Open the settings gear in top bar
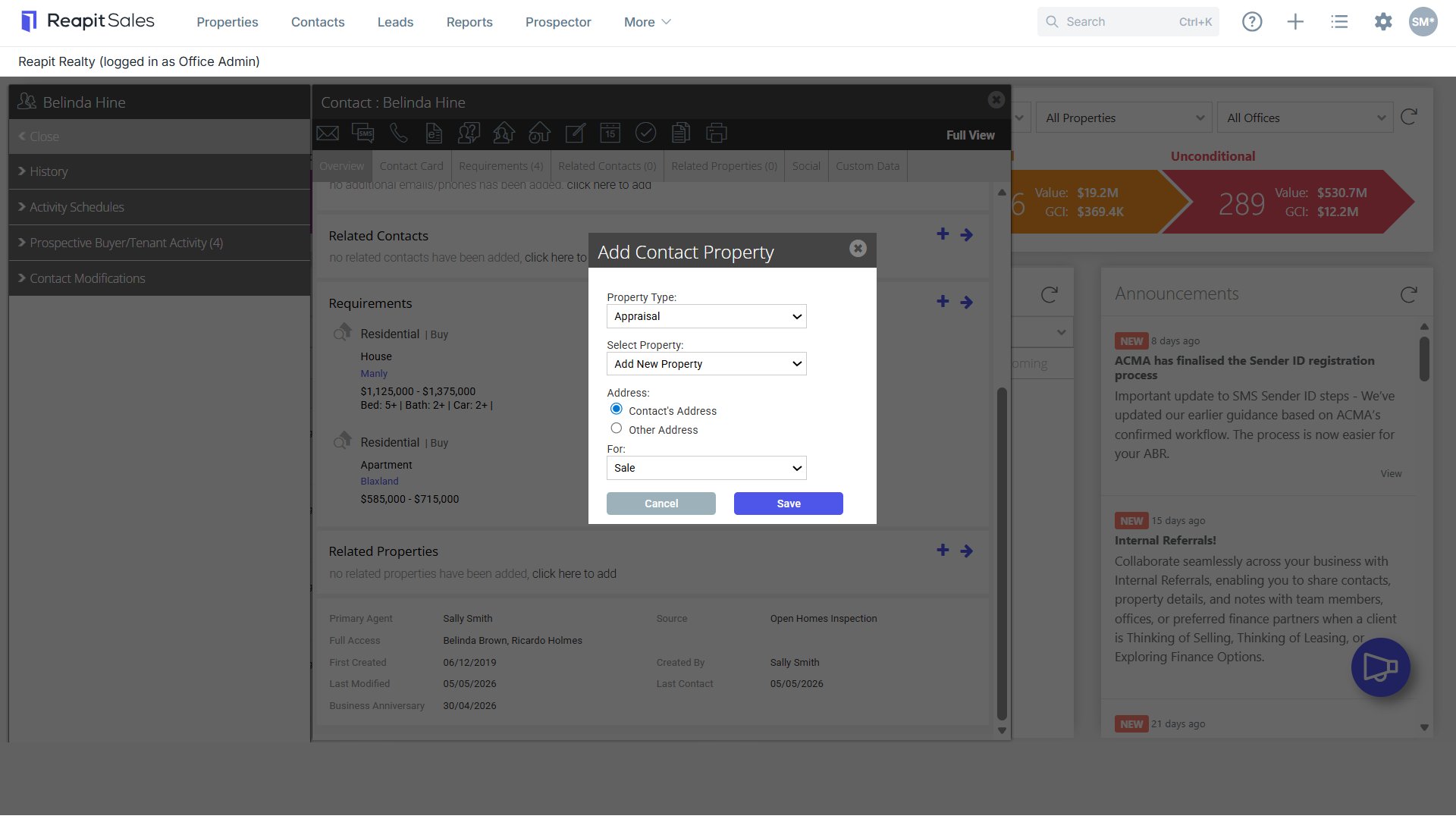This screenshot has height=819, width=1456. click(x=1383, y=22)
